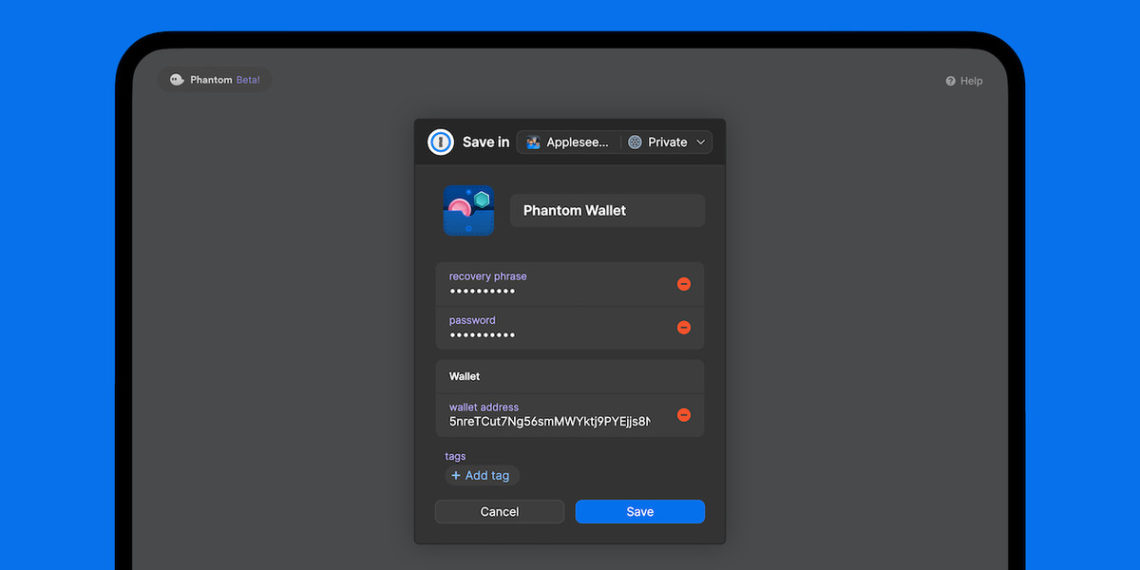This screenshot has height=570, width=1140.
Task: Click the 1Password logo icon
Action: coord(441,142)
